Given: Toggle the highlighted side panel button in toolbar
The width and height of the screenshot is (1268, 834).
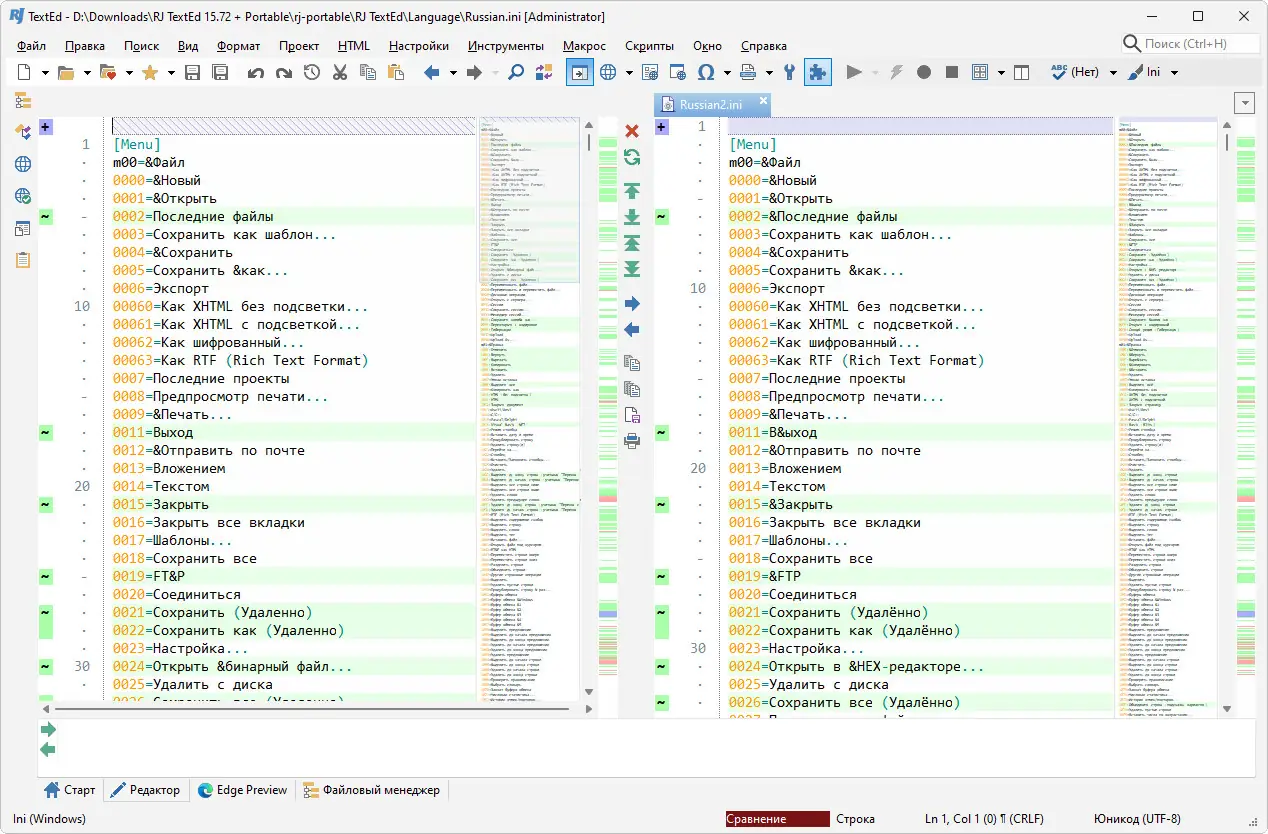Looking at the screenshot, I should [x=579, y=72].
